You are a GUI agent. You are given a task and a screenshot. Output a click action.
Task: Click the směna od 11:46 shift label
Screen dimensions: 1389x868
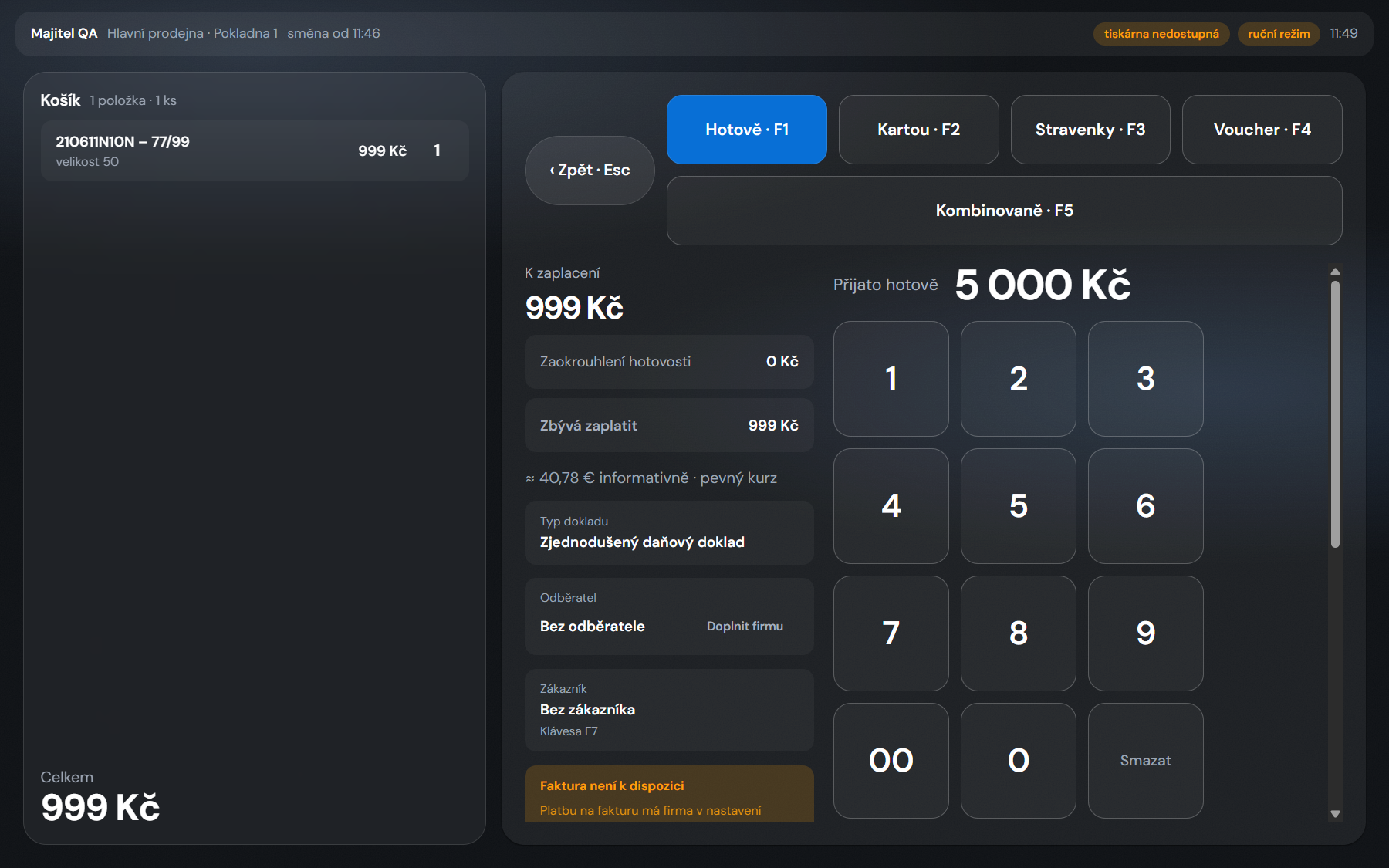[333, 33]
